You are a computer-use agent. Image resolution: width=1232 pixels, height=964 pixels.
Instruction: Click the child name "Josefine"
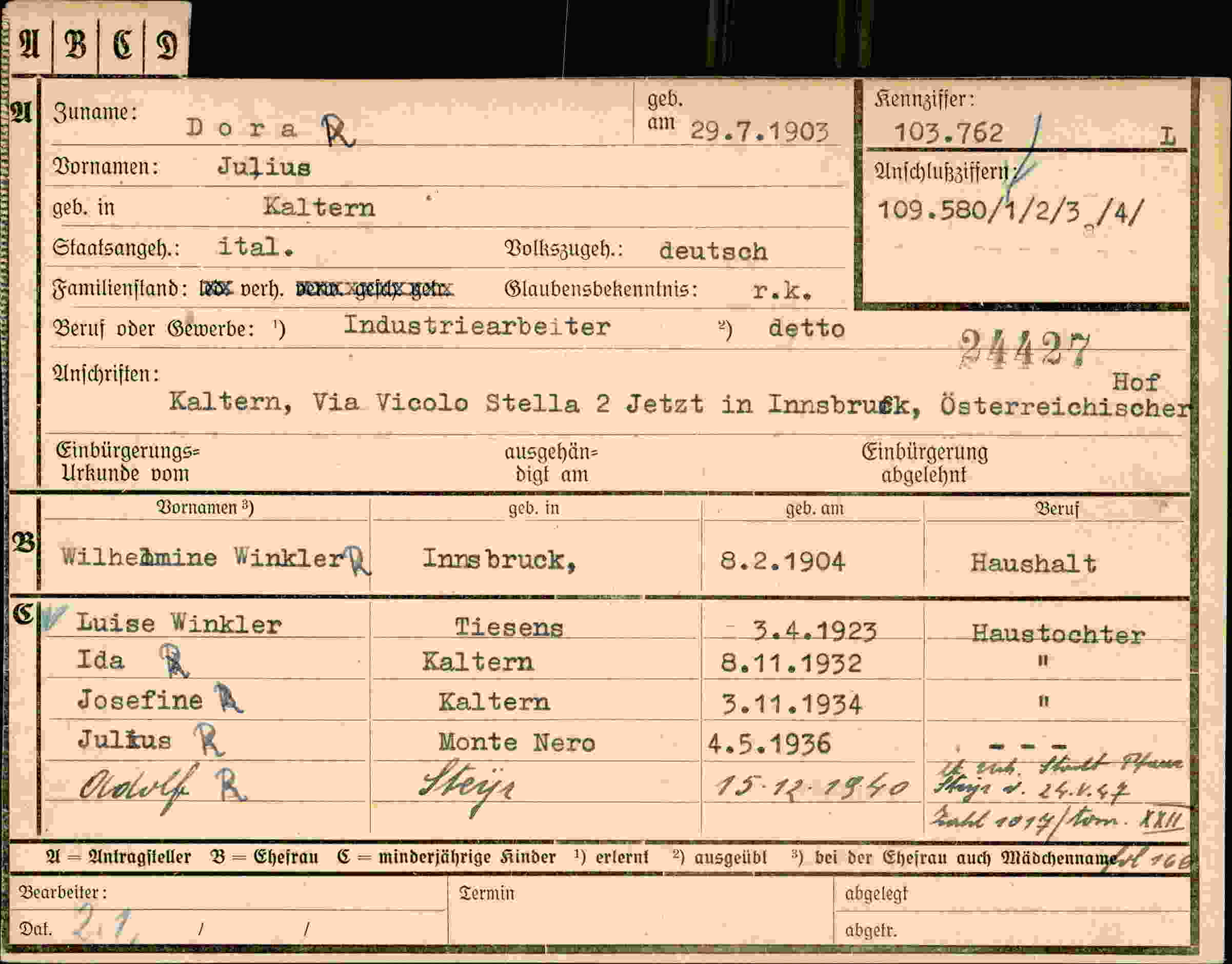(x=140, y=700)
